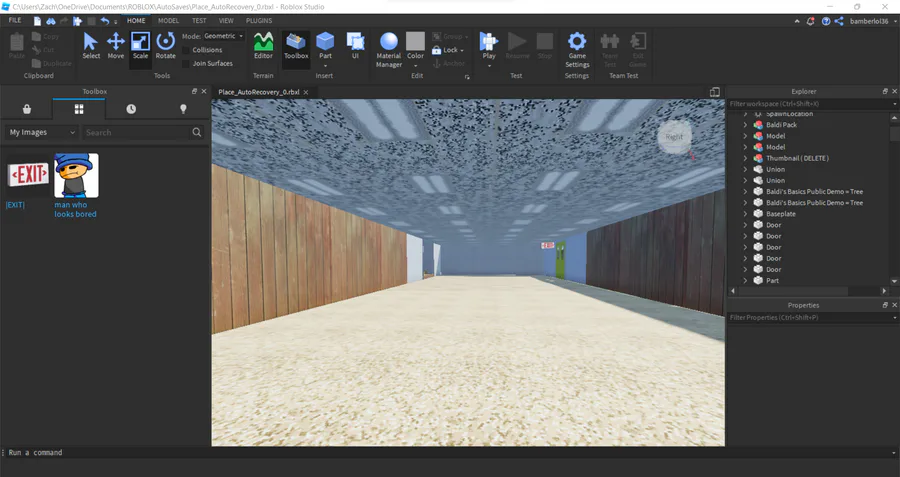Click the Color swatch in Edit group
The height and width of the screenshot is (477, 900).
point(415,42)
